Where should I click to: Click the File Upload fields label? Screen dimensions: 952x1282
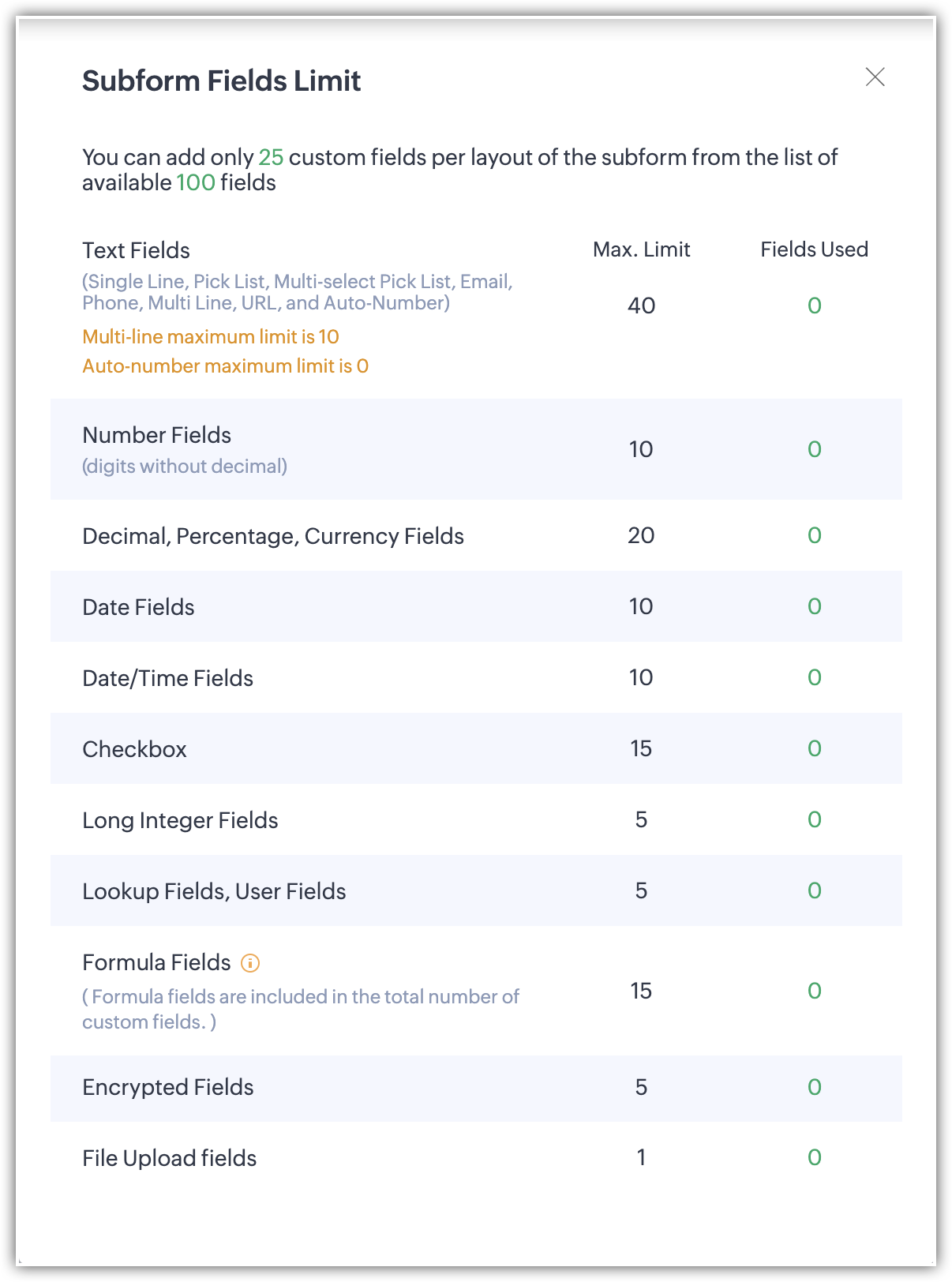pos(169,1158)
